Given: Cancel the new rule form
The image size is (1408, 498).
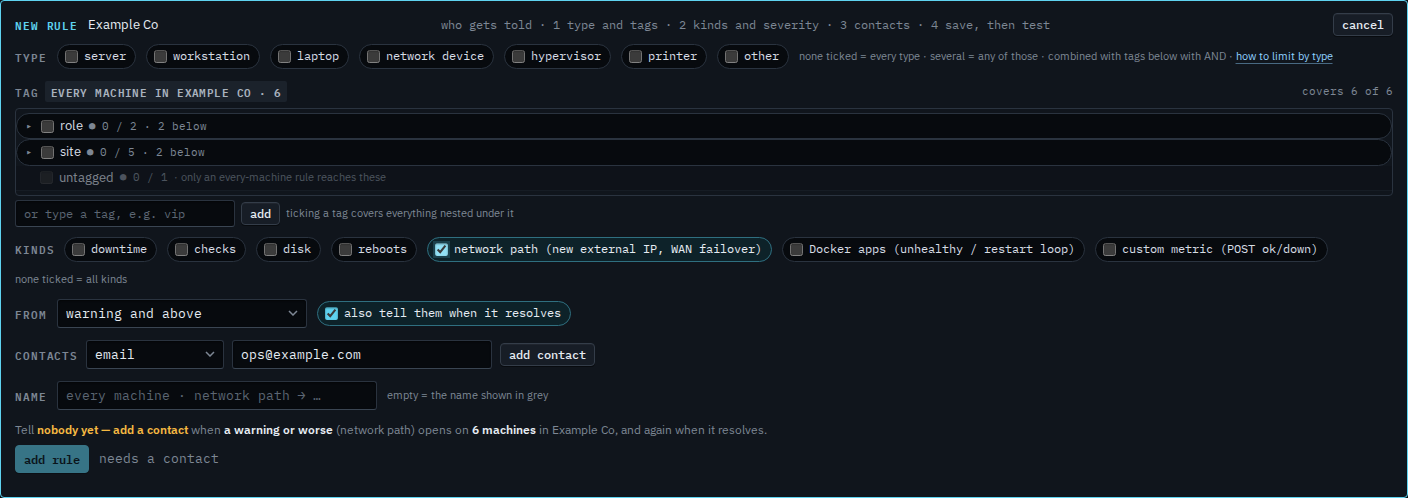Looking at the screenshot, I should point(1362,25).
